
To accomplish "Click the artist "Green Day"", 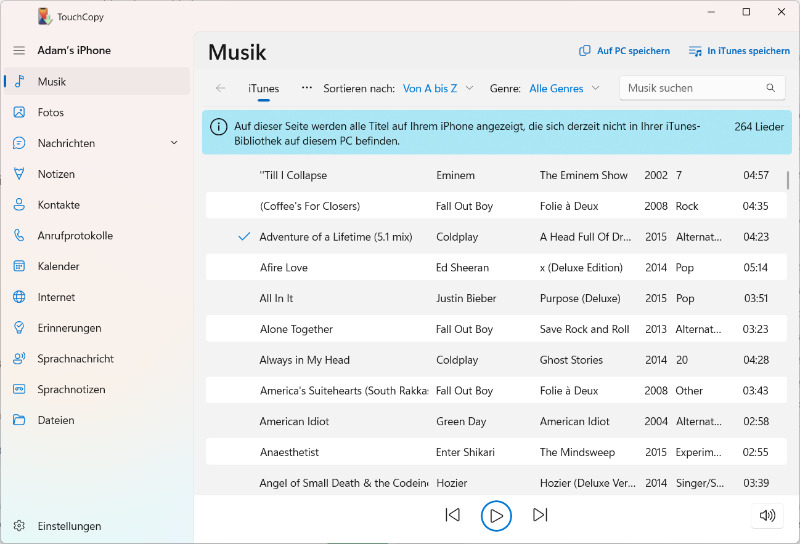I will [x=461, y=422].
